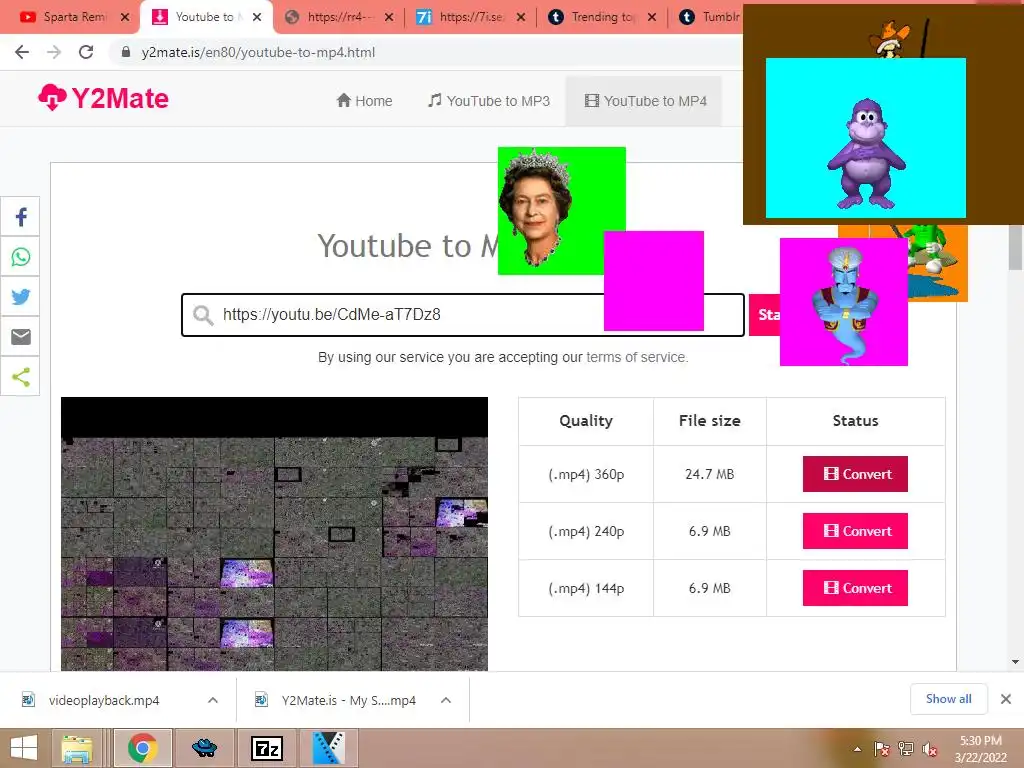The image size is (1024, 768).
Task: Open Home navigation item
Action: pos(364,101)
